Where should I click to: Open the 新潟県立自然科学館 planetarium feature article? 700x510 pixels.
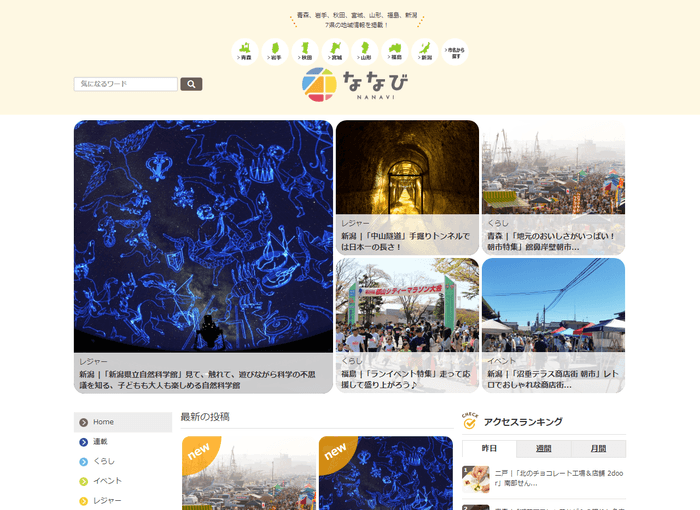pos(203,256)
